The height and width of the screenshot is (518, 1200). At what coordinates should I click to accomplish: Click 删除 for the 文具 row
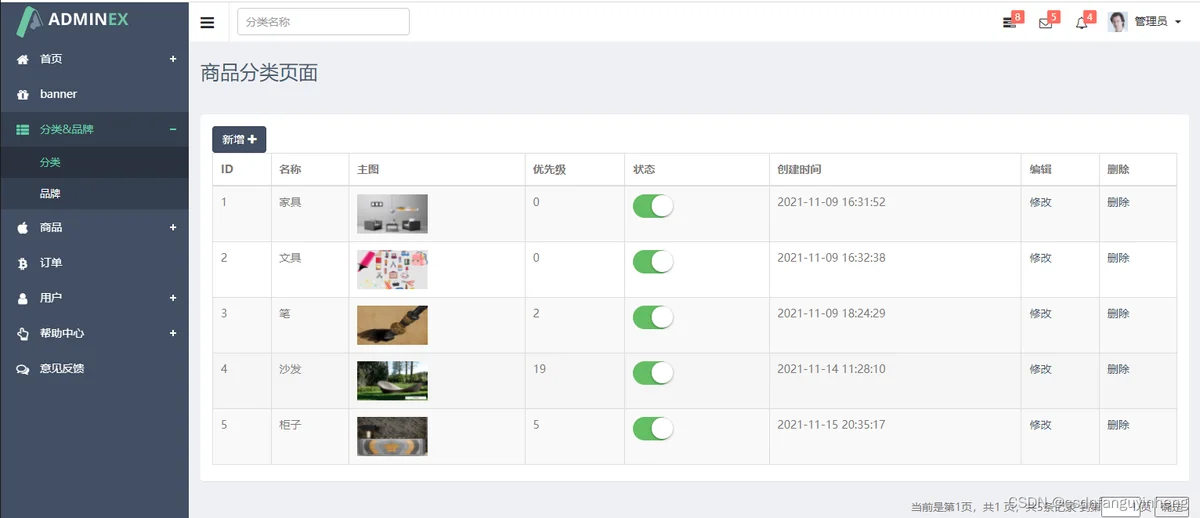(1118, 258)
